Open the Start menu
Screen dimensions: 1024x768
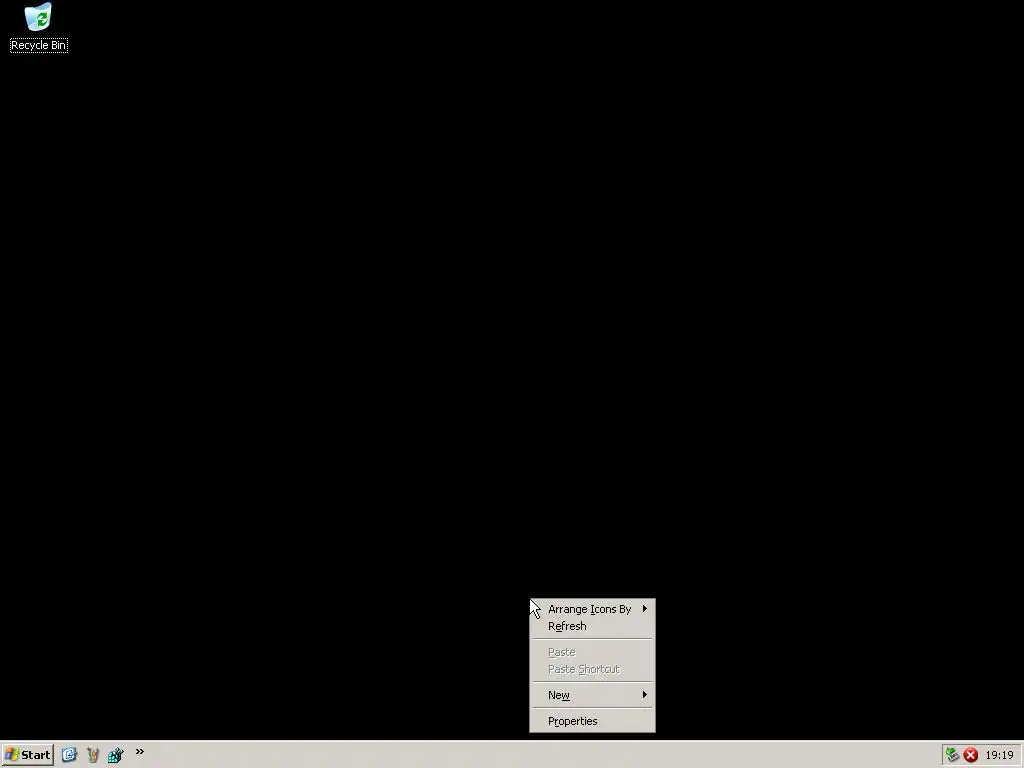(x=27, y=755)
